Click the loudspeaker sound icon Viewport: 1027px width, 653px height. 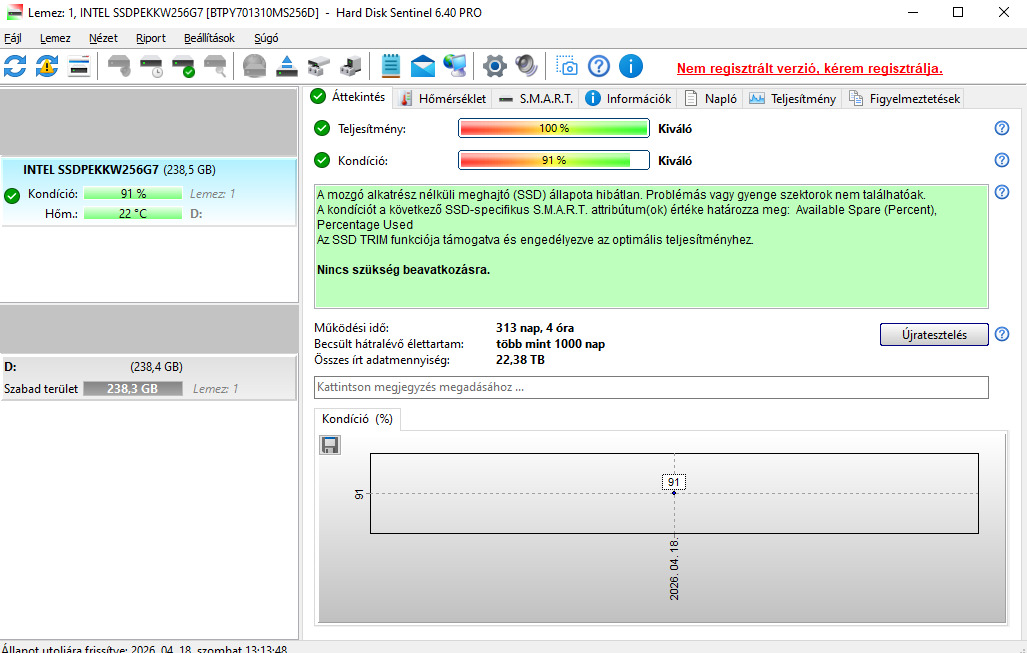click(x=527, y=66)
